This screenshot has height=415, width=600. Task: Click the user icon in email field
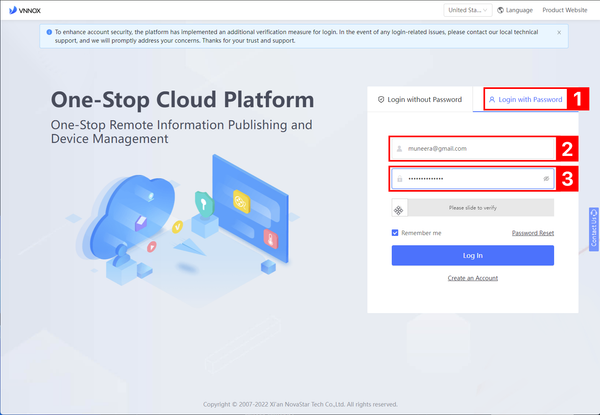tap(400, 148)
